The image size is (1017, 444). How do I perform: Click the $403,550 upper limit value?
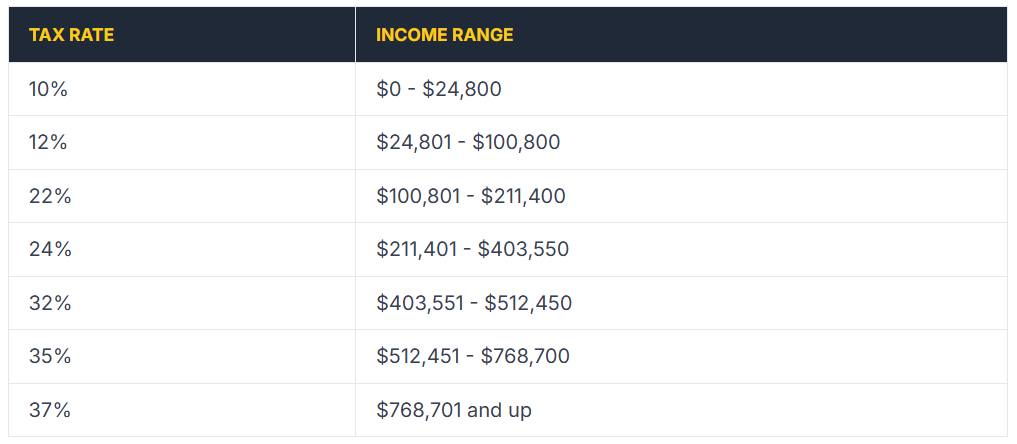(523, 250)
